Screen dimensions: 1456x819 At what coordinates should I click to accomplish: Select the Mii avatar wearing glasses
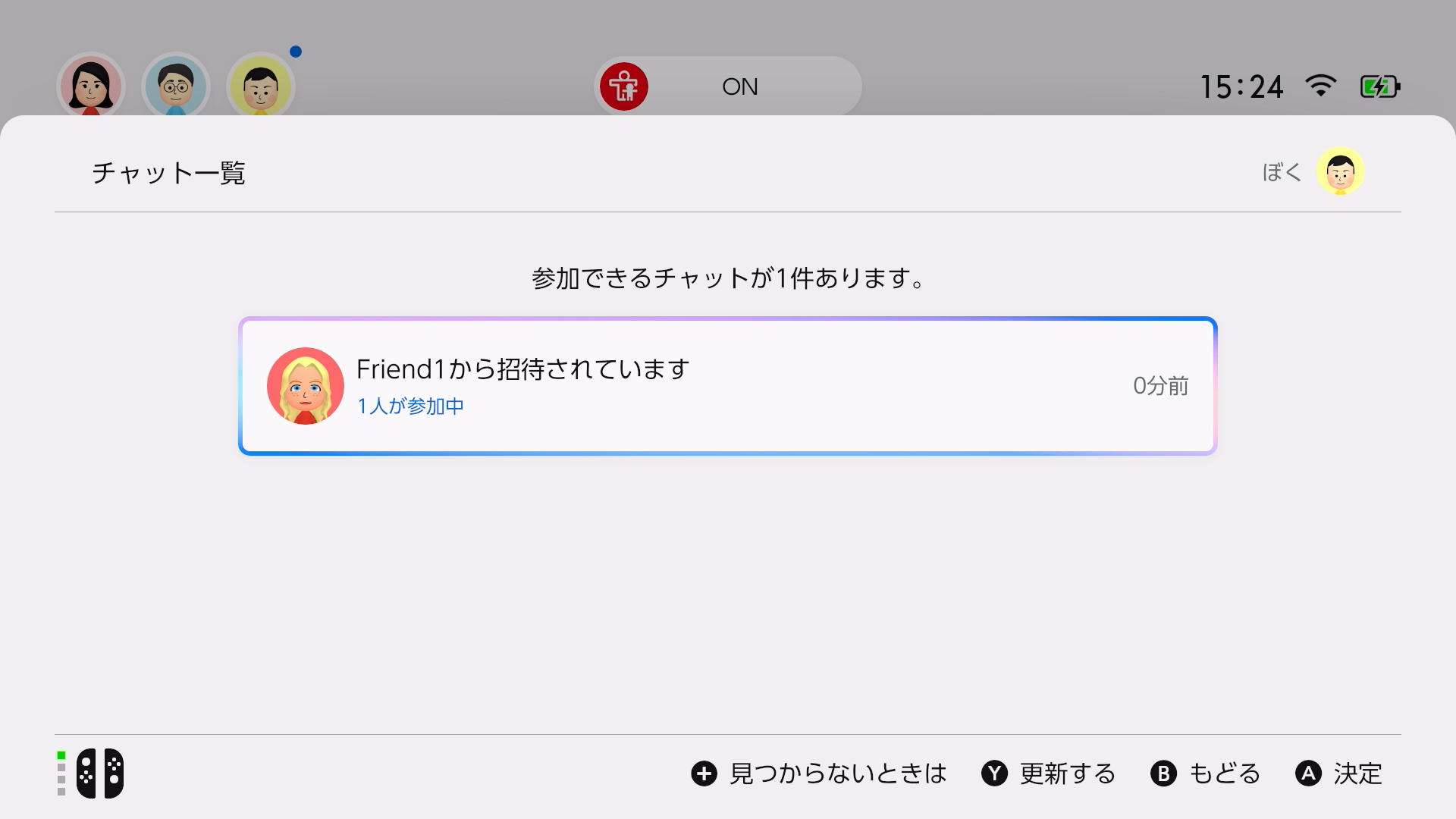tap(175, 86)
